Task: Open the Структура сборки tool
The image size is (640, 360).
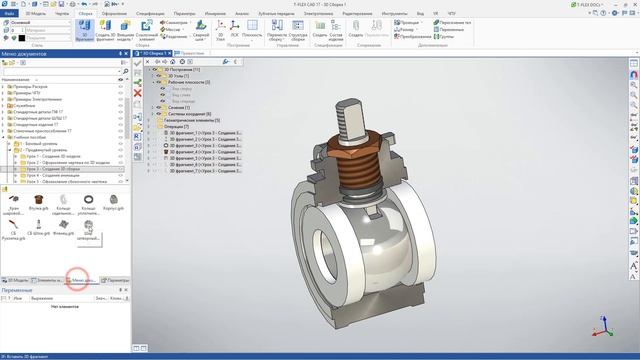Action: [x=298, y=31]
